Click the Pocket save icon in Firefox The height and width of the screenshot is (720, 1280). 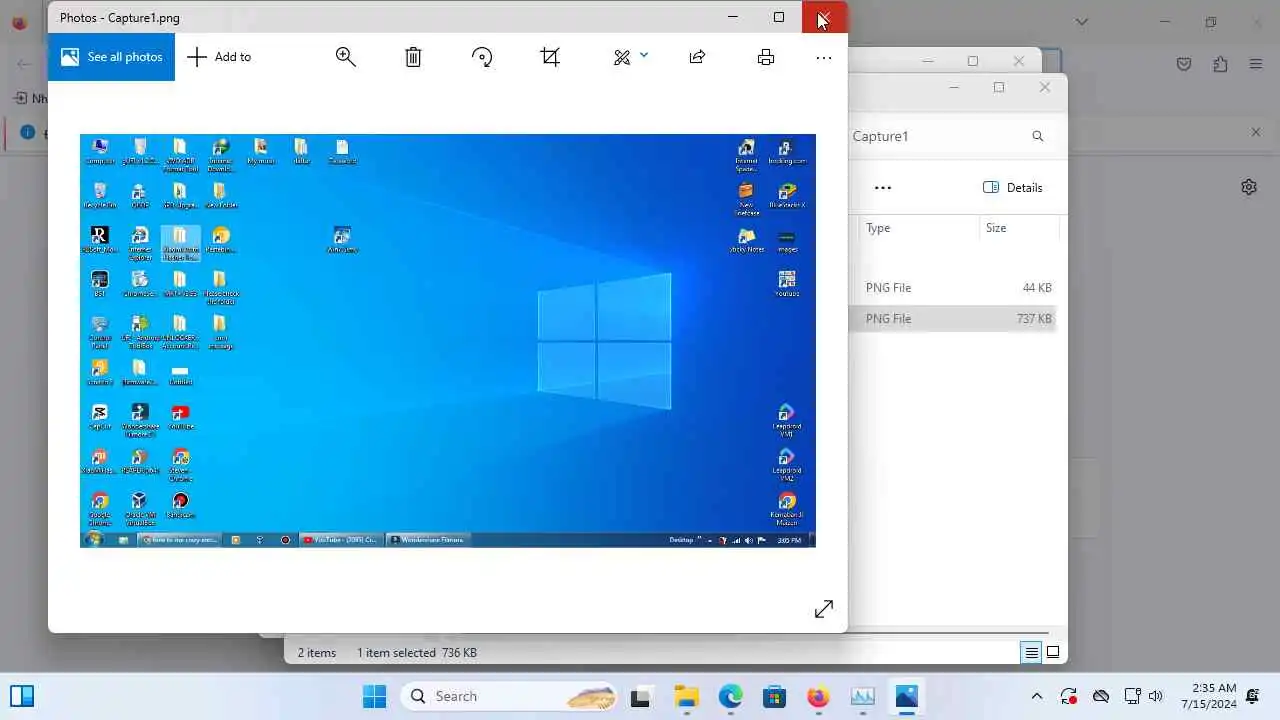tap(1184, 64)
